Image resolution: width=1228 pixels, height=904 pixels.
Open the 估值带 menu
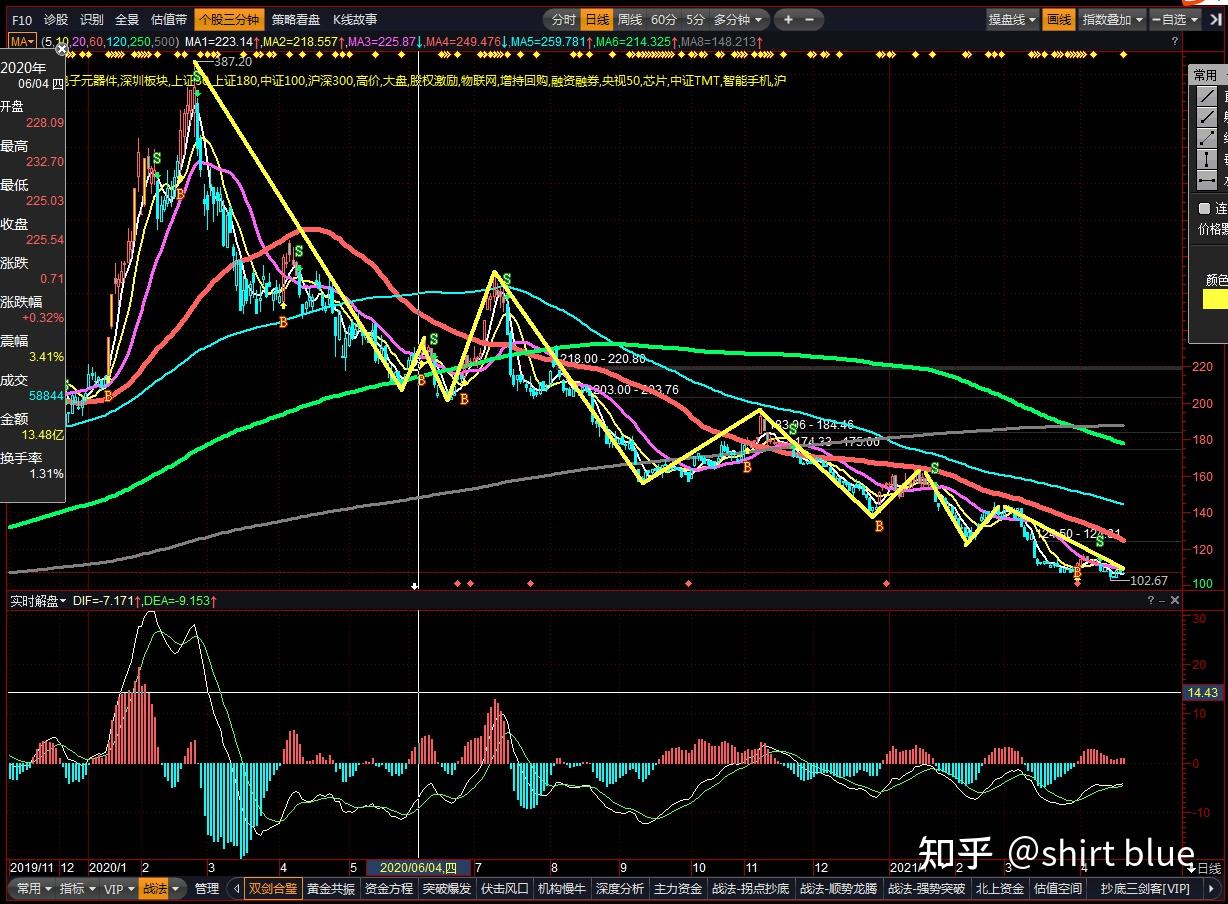pos(168,19)
